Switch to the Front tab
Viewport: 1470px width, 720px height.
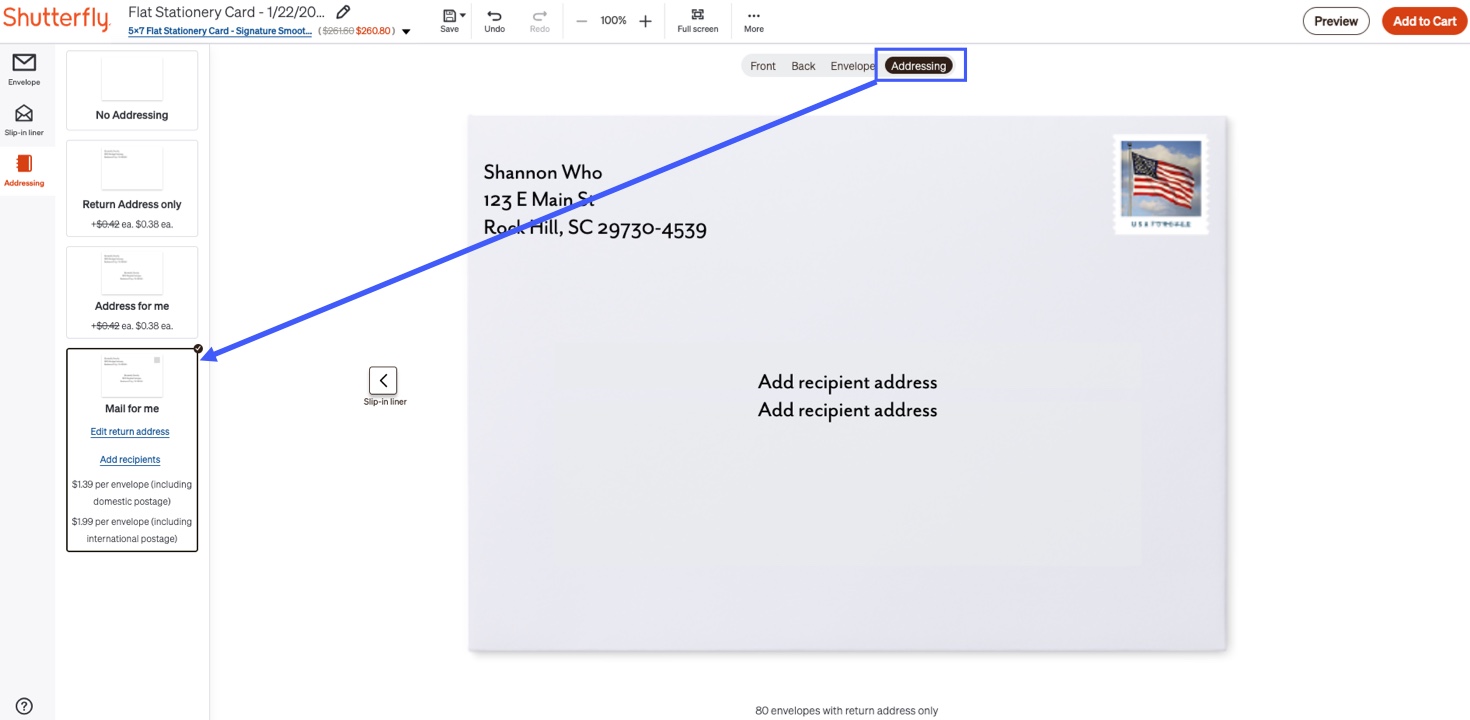point(763,66)
